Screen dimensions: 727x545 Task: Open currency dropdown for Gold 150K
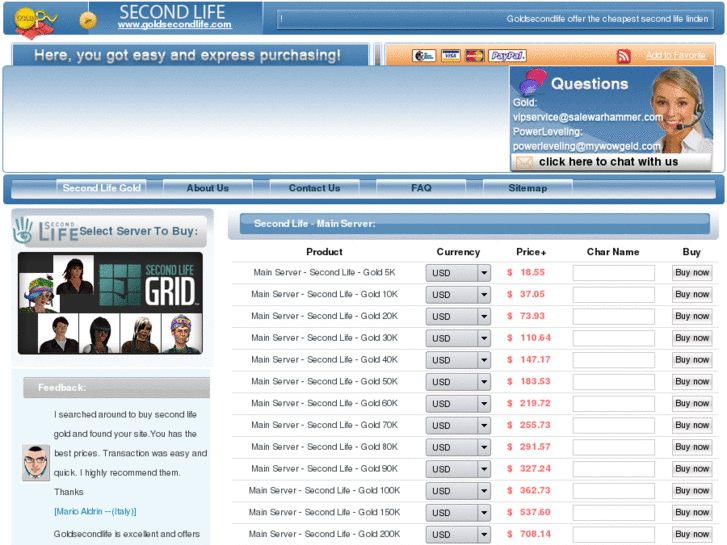coord(458,513)
